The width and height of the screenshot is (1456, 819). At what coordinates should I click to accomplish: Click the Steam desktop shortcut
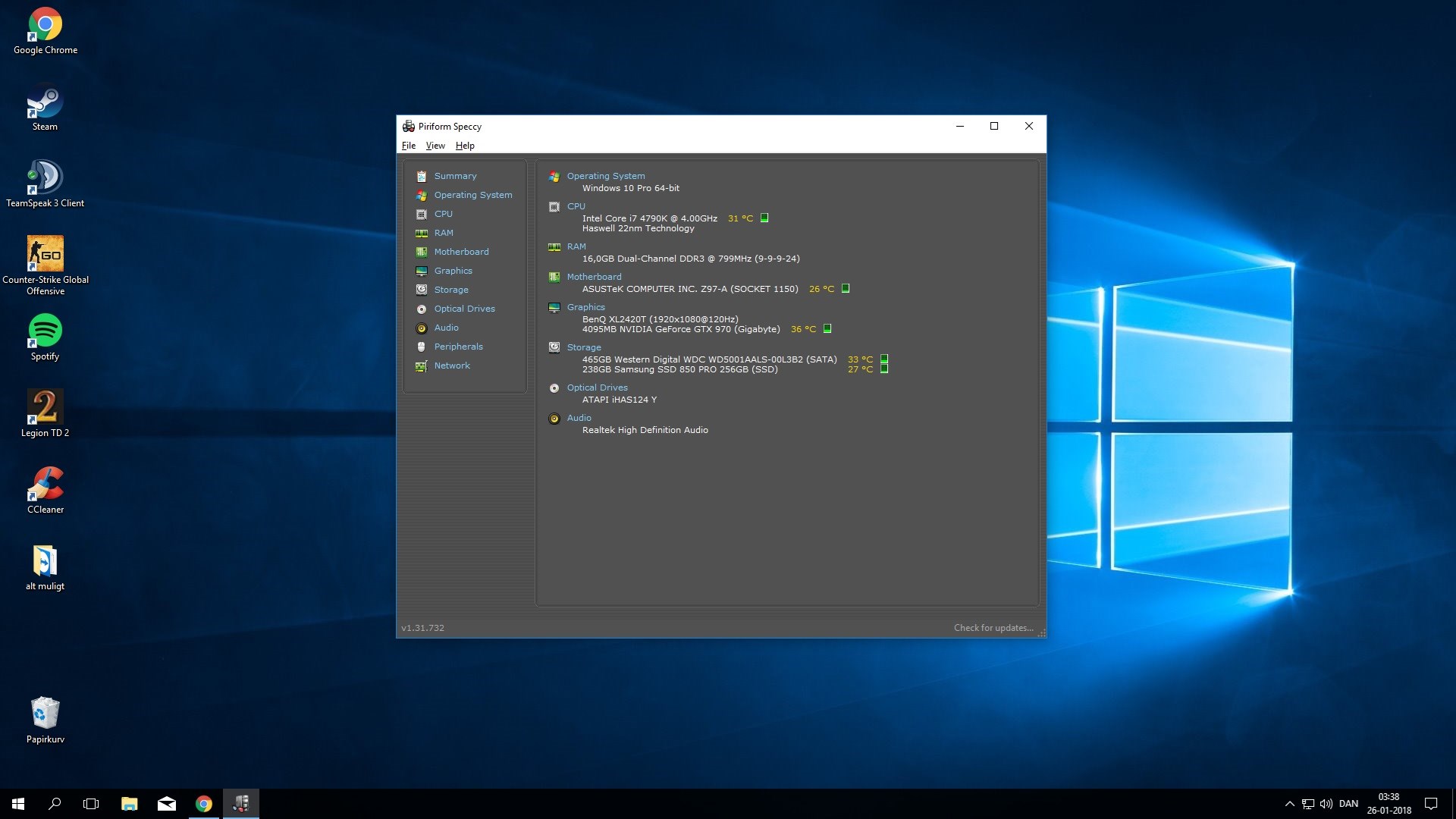point(45,108)
